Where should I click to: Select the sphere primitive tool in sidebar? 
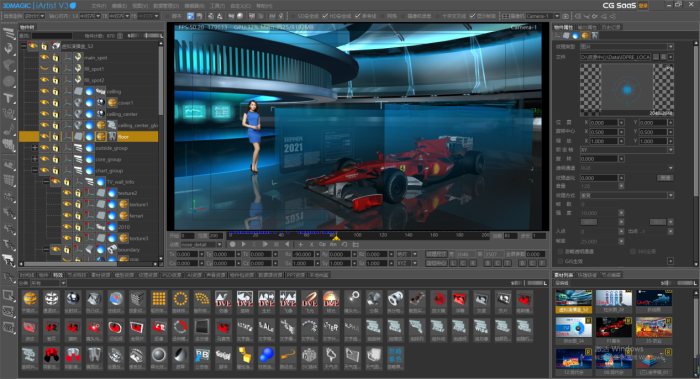click(x=8, y=82)
